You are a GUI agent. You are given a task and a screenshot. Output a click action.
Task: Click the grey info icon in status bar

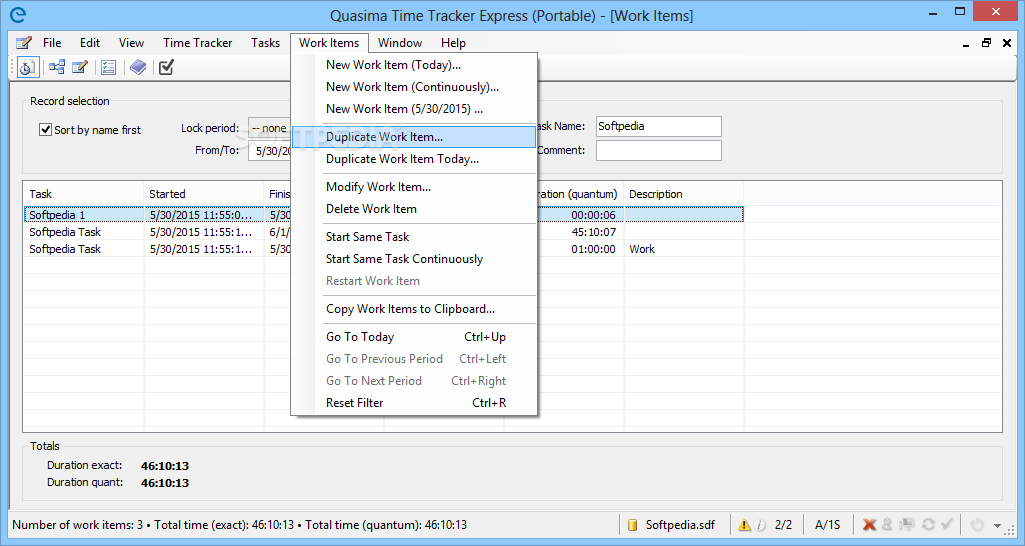click(x=760, y=524)
